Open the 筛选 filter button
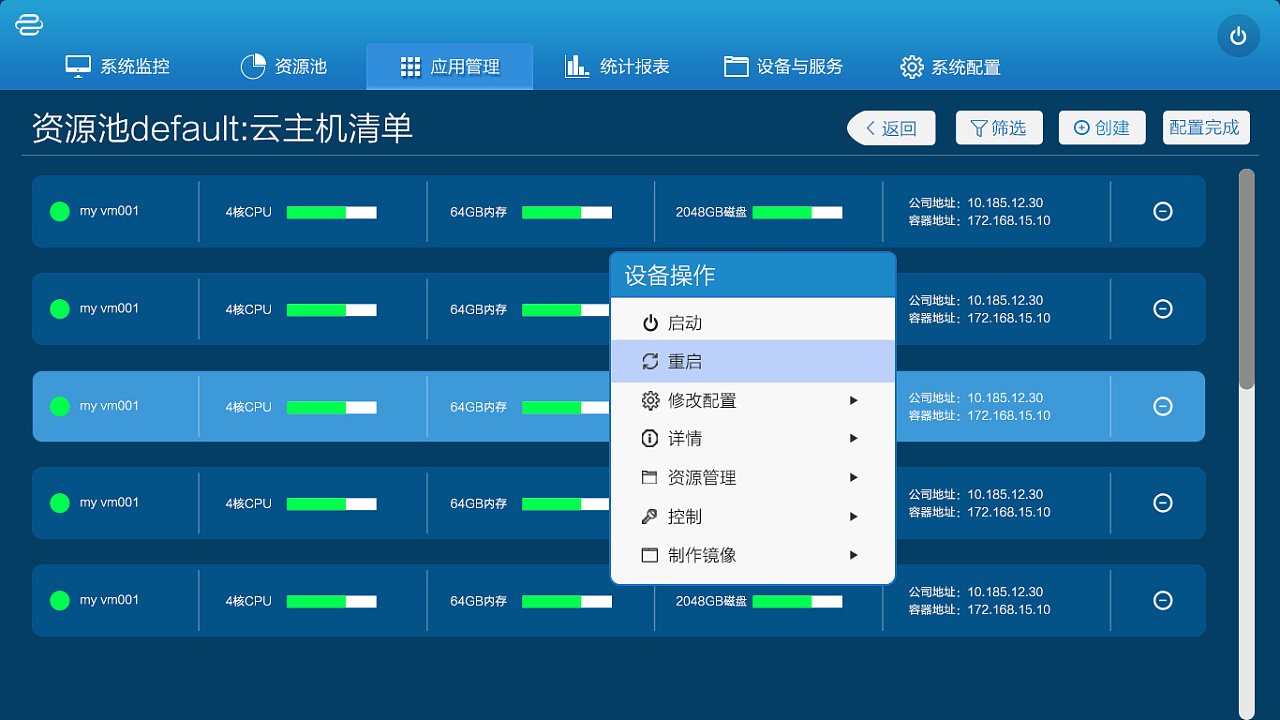Image resolution: width=1280 pixels, height=720 pixels. (999, 128)
